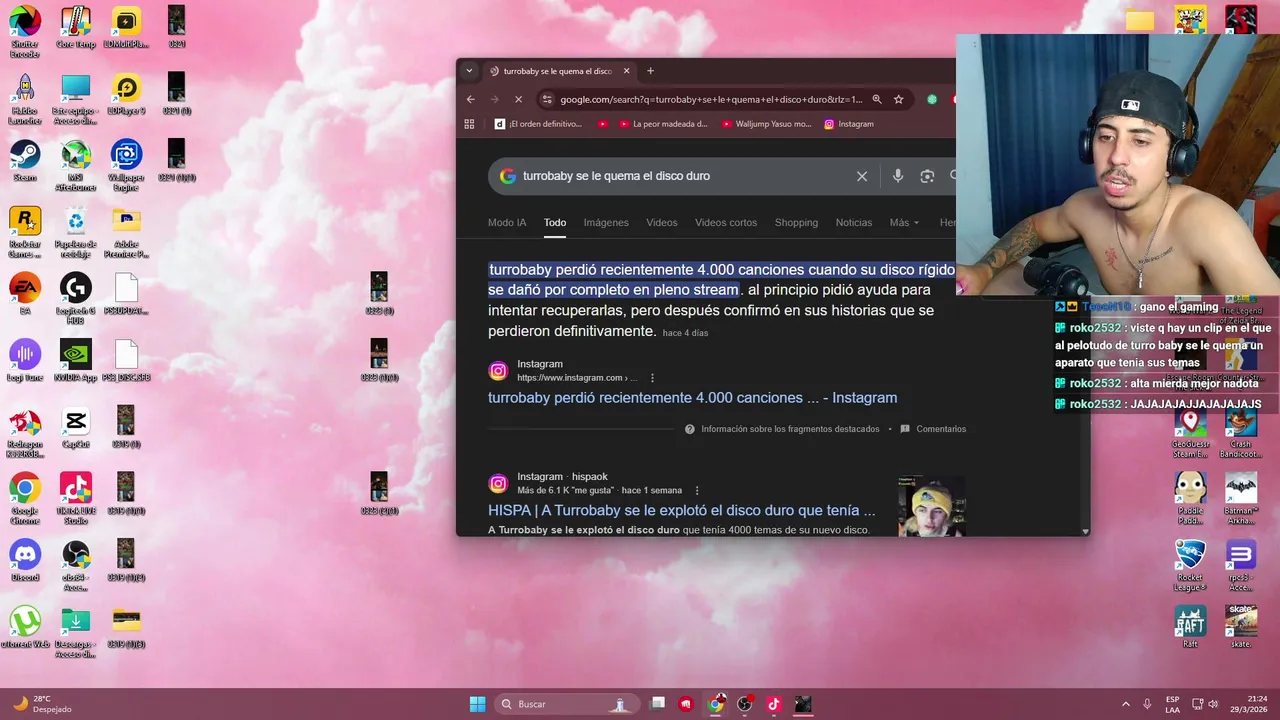Select Videos search tab
Image resolution: width=1280 pixels, height=720 pixels.
point(661,223)
